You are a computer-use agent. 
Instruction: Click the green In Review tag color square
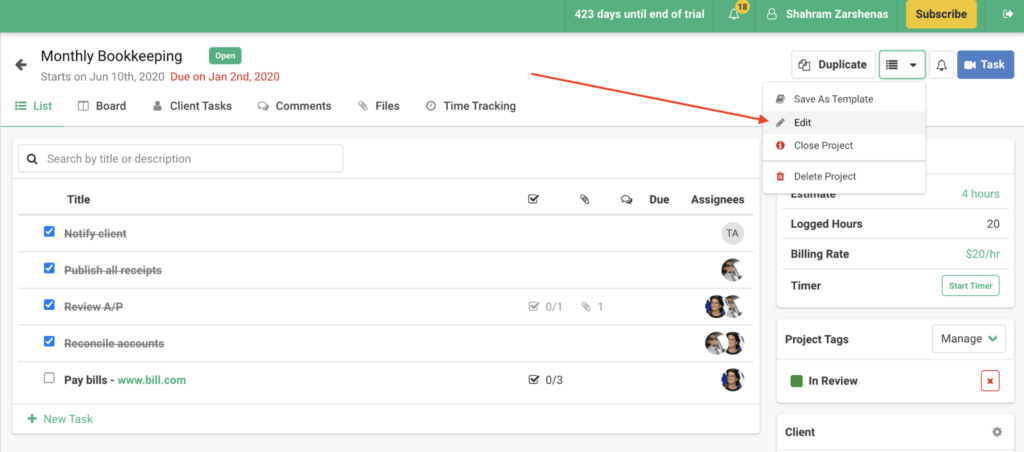(x=797, y=381)
